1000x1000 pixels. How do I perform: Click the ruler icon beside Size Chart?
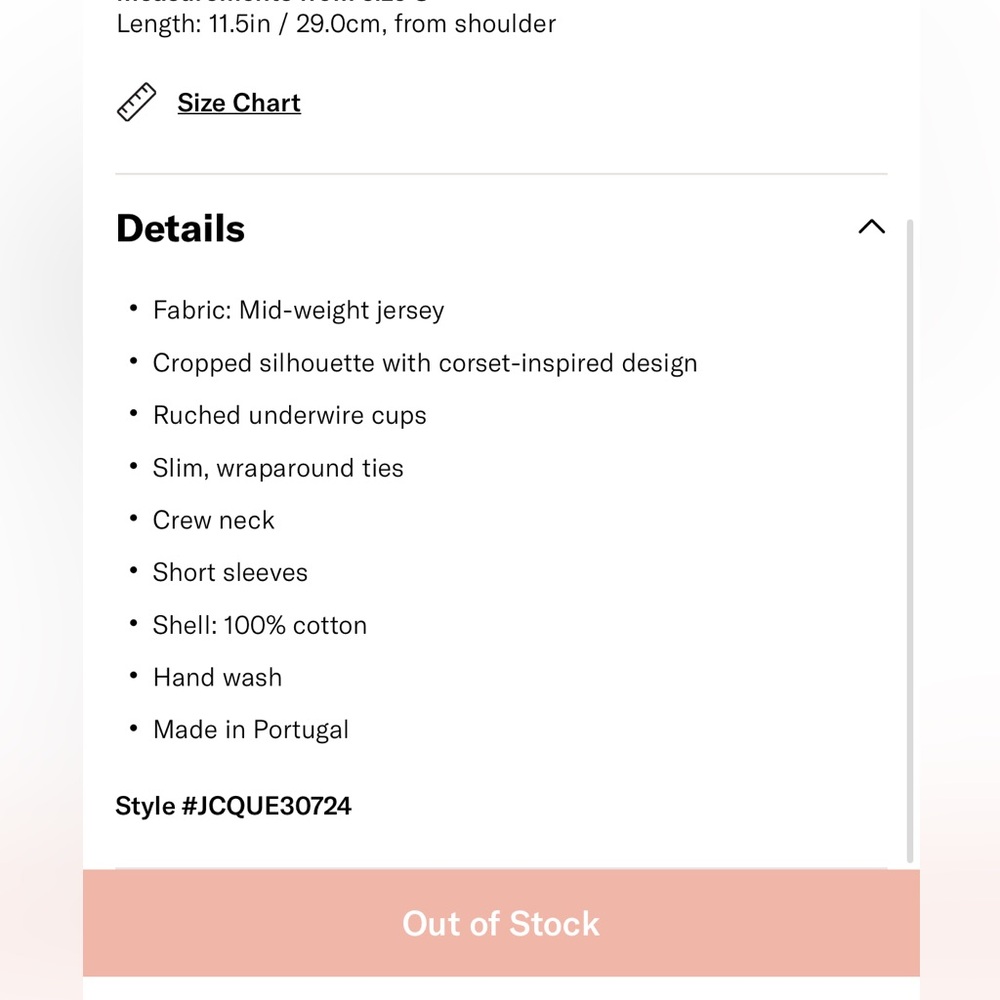[x=137, y=102]
